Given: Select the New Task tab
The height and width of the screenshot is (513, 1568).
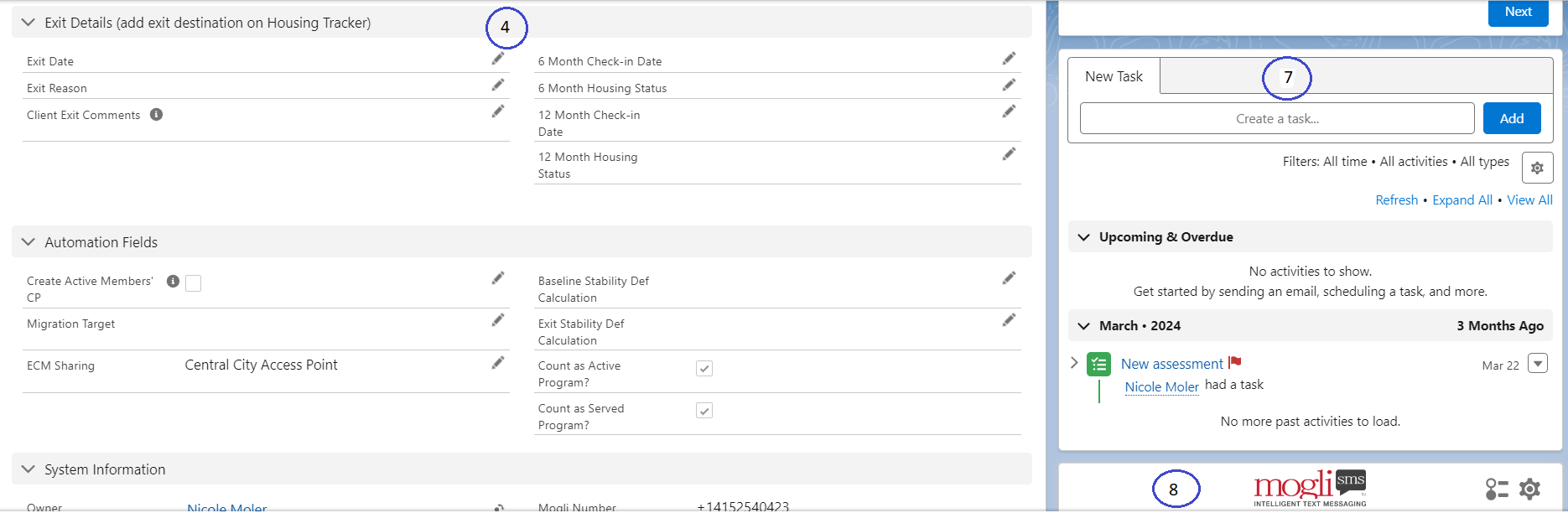Looking at the screenshot, I should (x=1114, y=76).
